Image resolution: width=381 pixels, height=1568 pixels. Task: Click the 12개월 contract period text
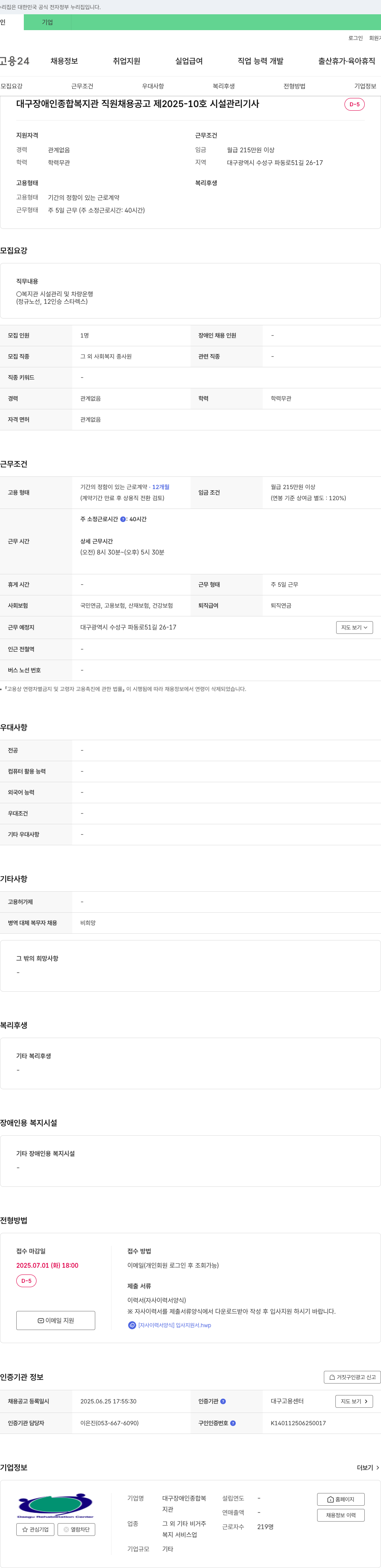(161, 487)
